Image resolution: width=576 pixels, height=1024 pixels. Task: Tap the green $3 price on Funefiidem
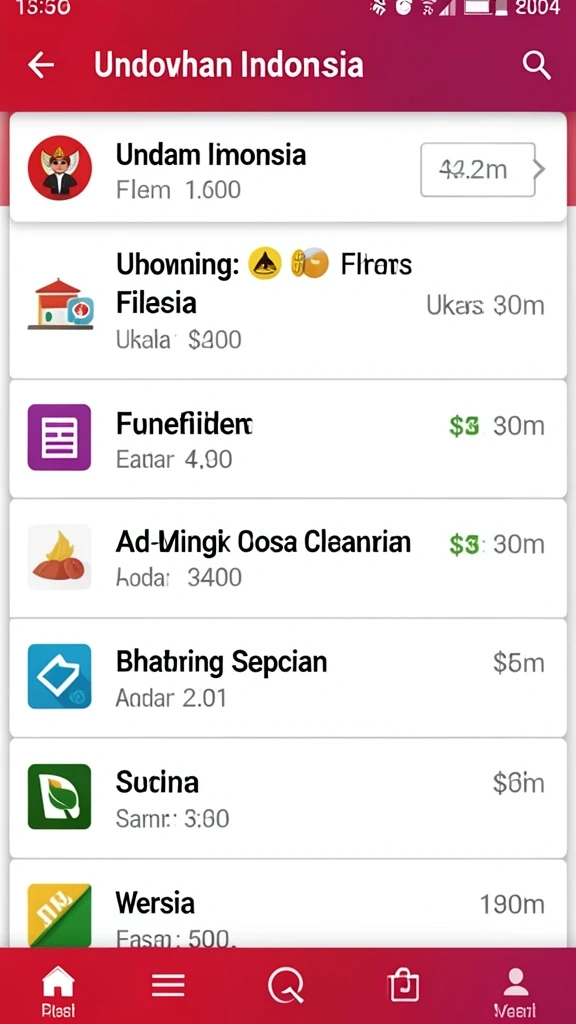click(464, 426)
